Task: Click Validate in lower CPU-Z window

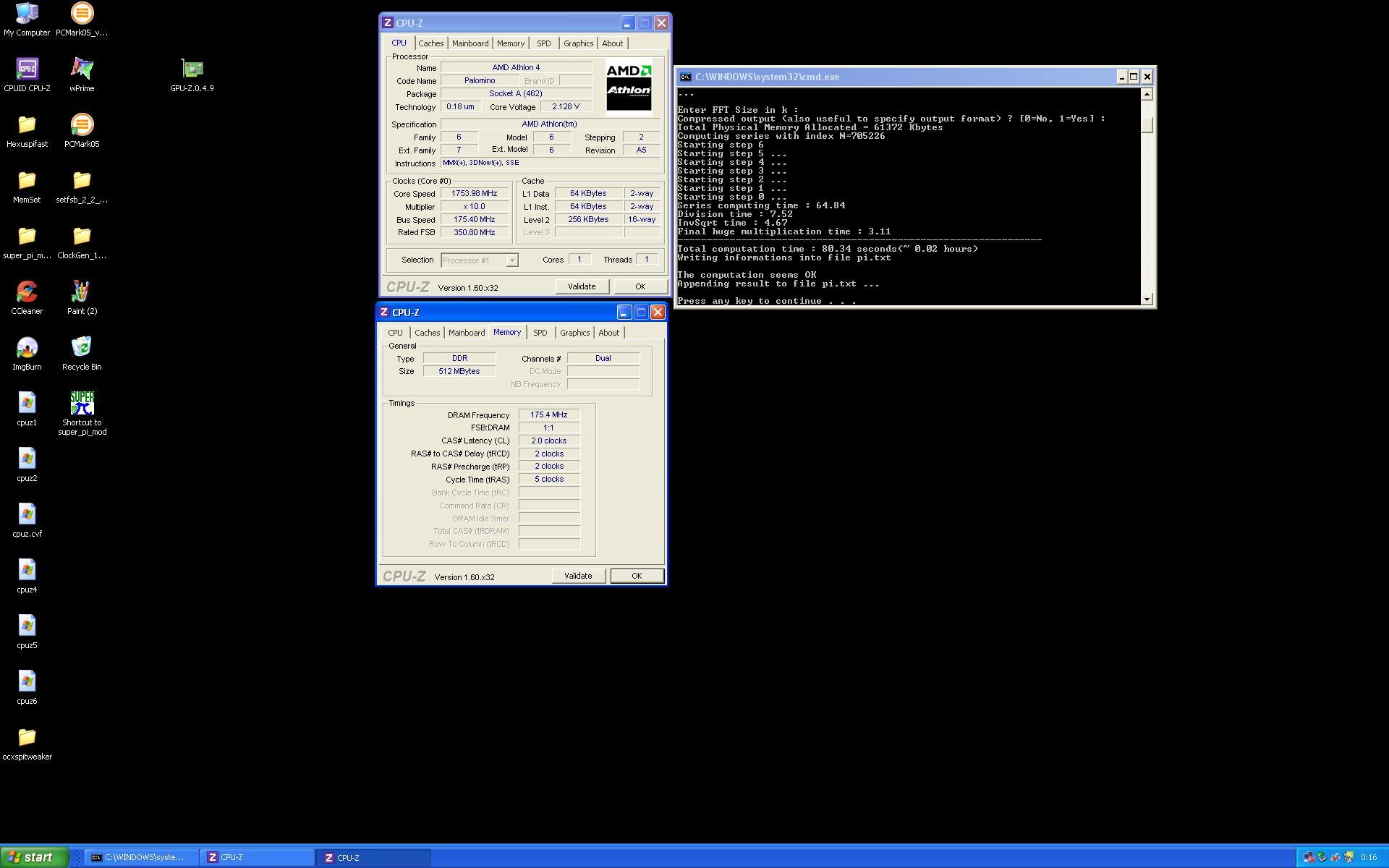Action: (x=578, y=576)
